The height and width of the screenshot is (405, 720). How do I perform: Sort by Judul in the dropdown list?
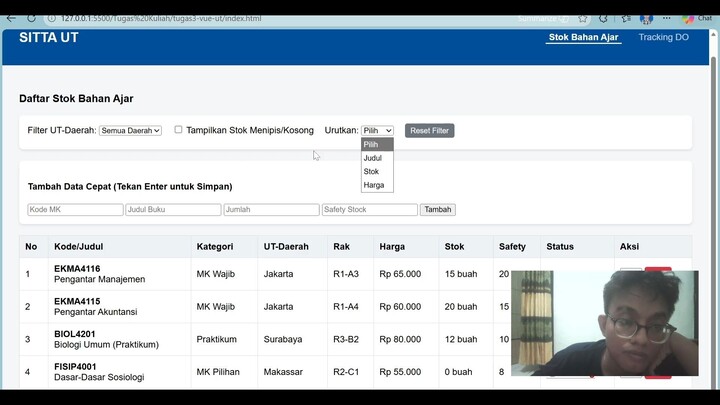[x=377, y=158]
